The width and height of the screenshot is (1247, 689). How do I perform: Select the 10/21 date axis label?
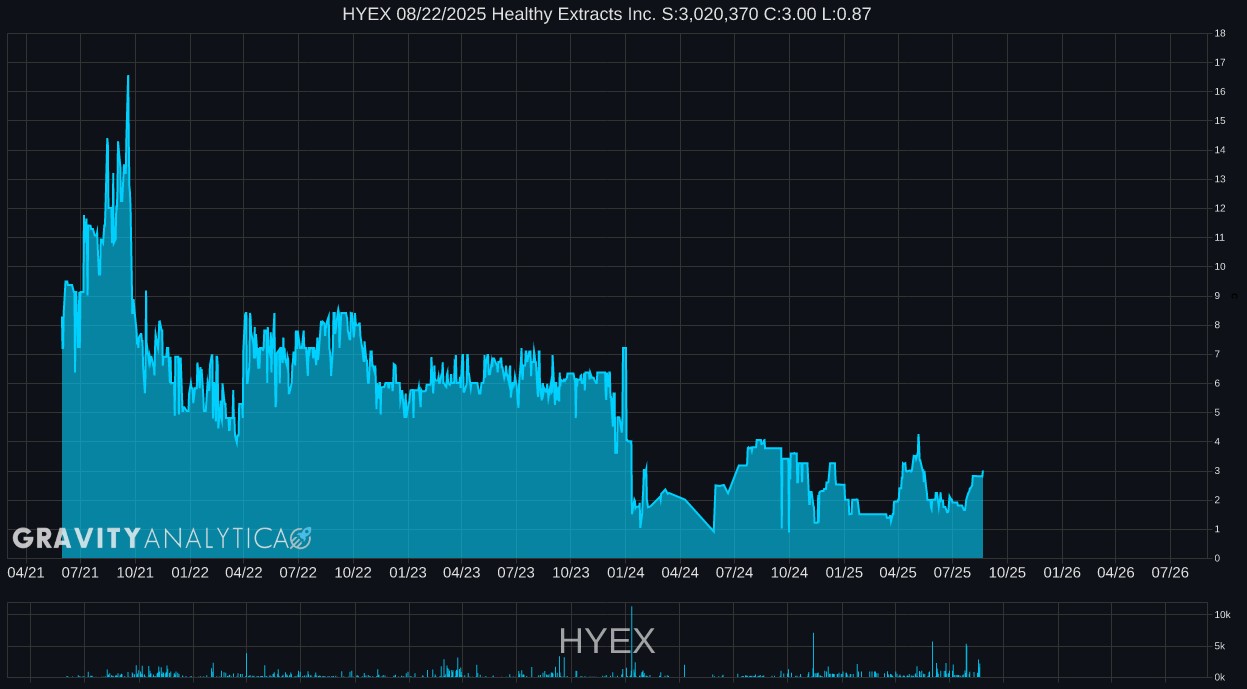click(135, 572)
